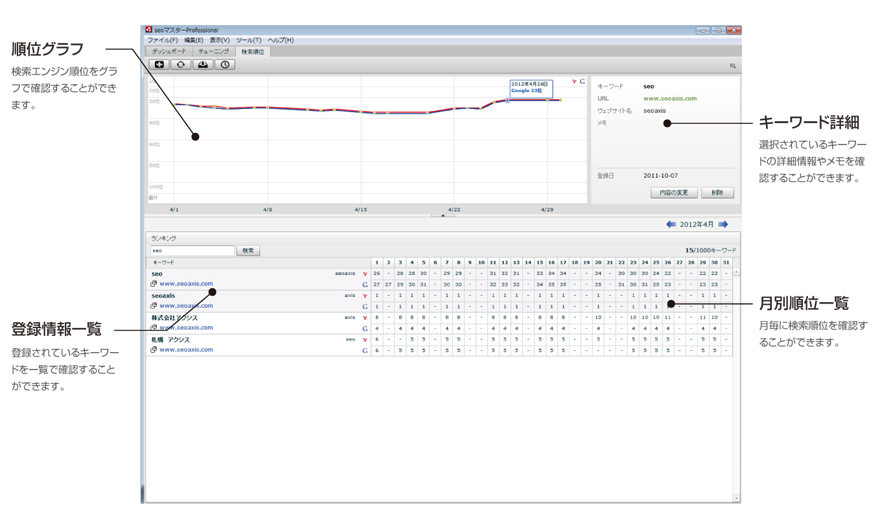
Task: Click the export download toolbar icon
Action: (204, 65)
